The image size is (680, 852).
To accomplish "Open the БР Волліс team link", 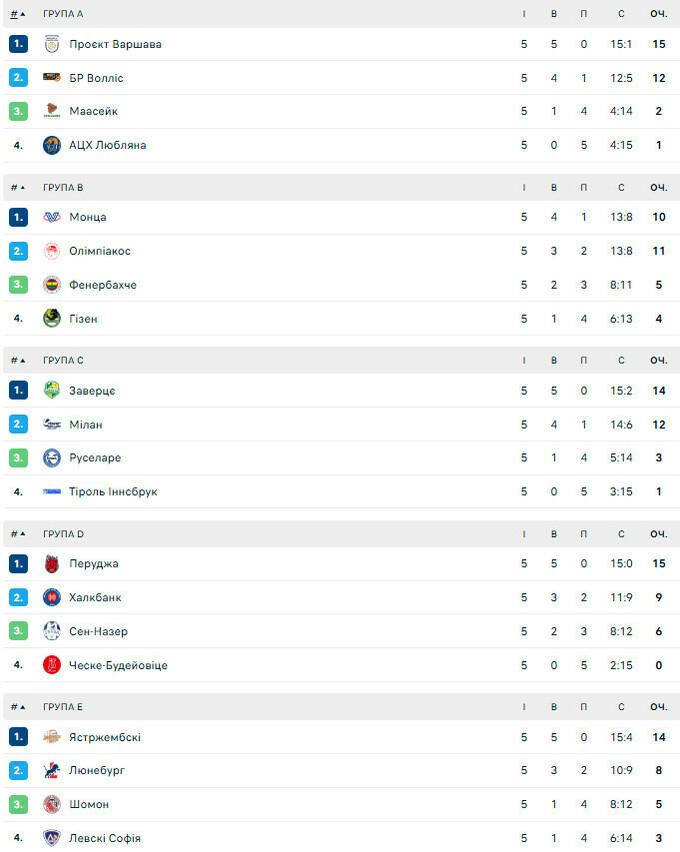I will click(x=97, y=78).
